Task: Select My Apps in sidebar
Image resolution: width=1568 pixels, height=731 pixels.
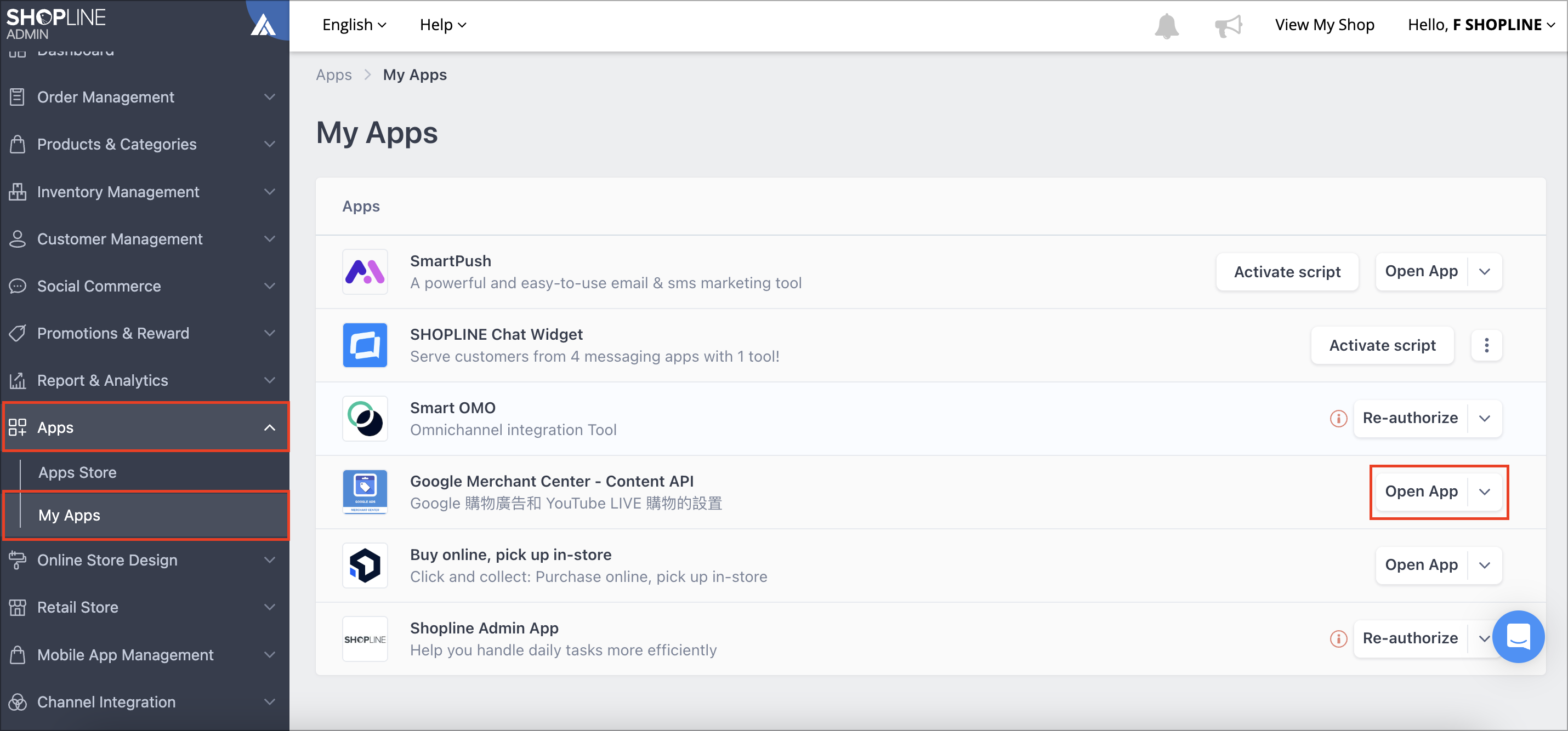Action: pos(145,515)
